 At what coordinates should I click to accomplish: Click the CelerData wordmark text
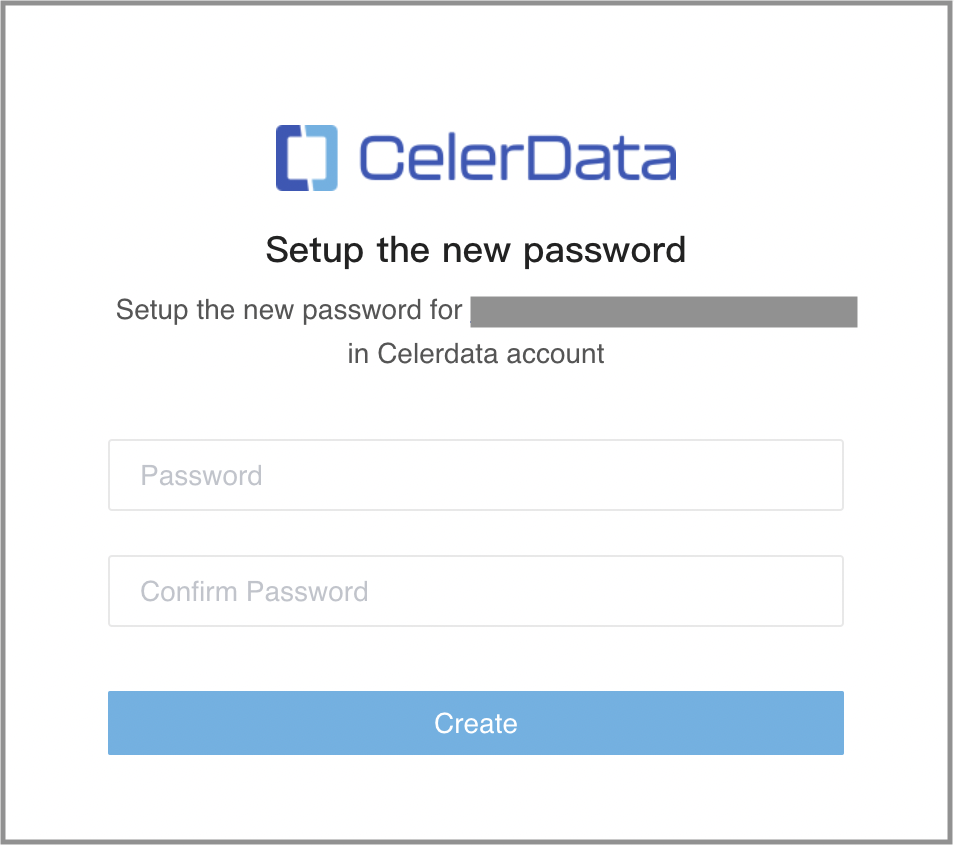click(x=516, y=159)
